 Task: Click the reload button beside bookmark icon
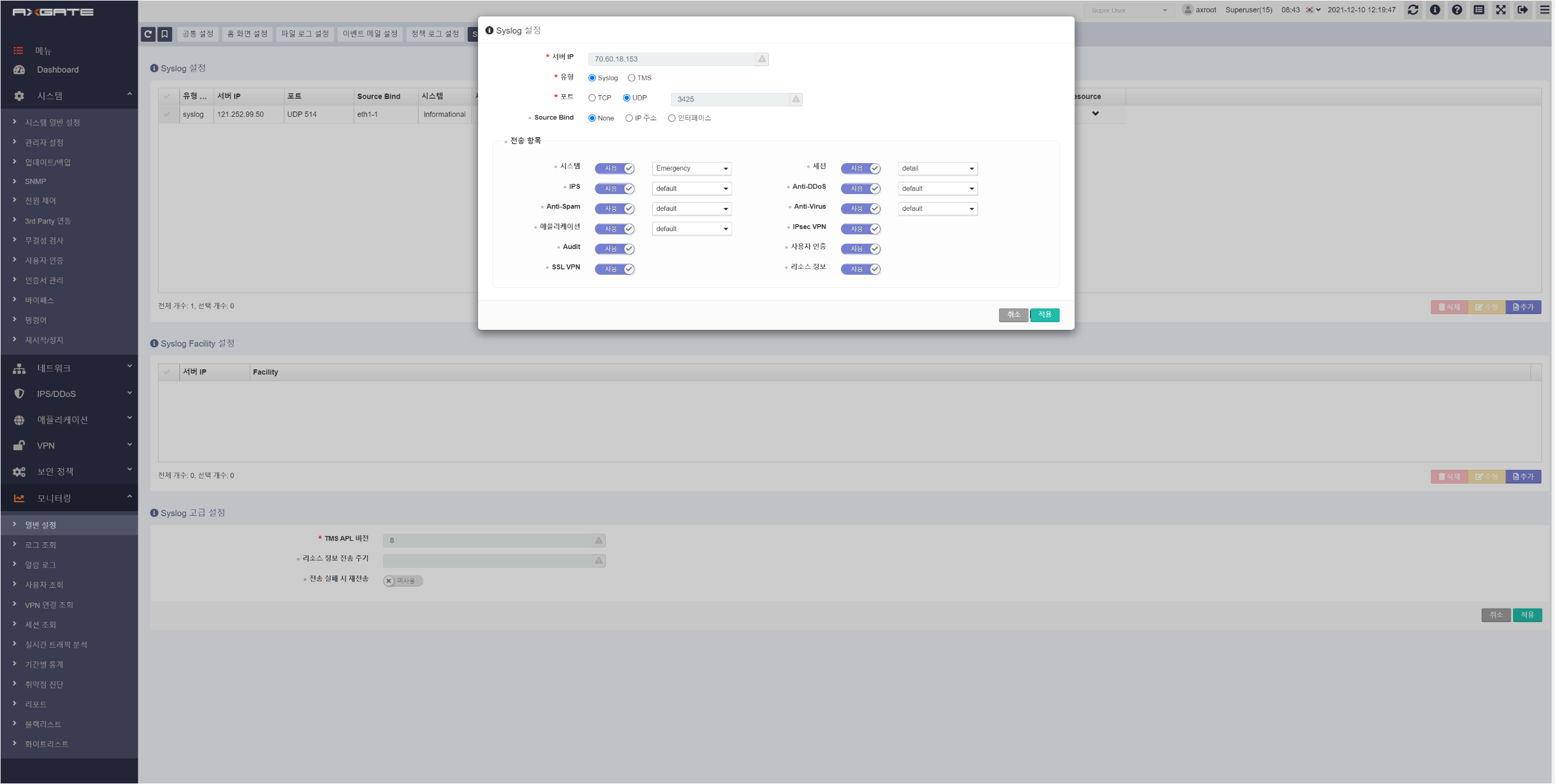click(x=148, y=34)
